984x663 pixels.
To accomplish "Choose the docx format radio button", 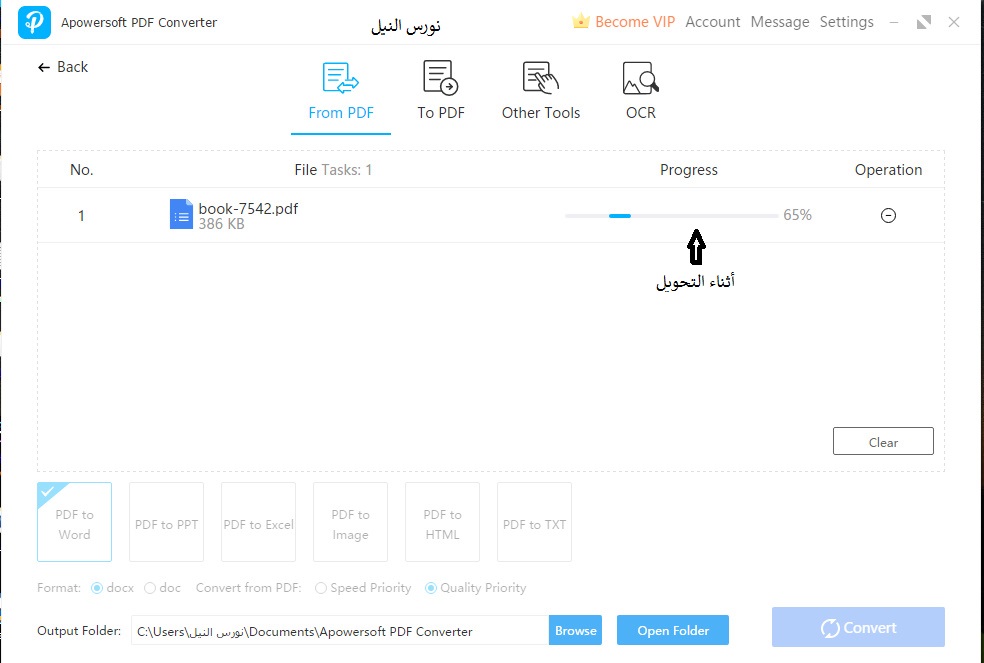I will click(x=97, y=588).
